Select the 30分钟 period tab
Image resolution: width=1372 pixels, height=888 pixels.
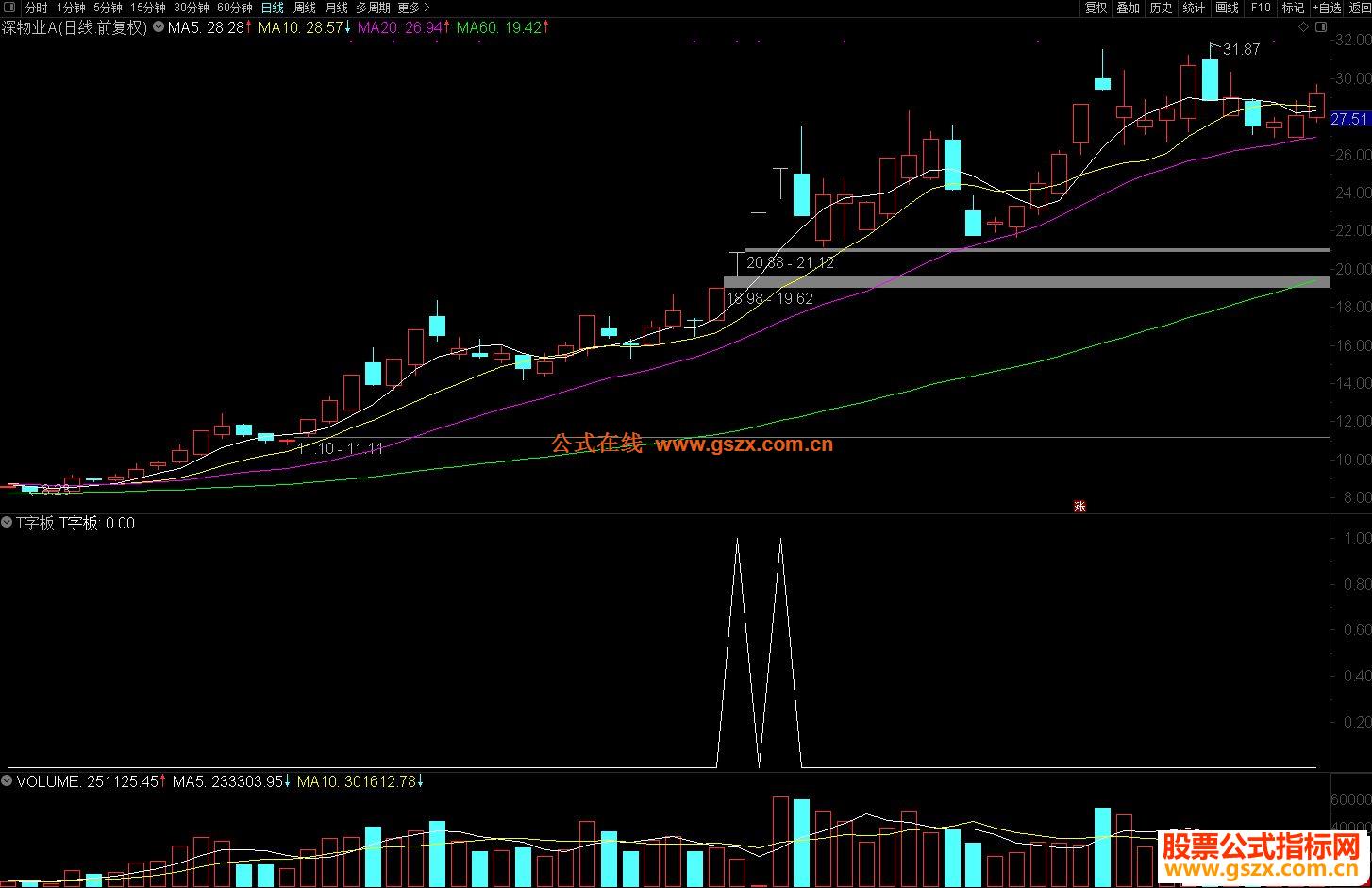pyautogui.click(x=192, y=8)
